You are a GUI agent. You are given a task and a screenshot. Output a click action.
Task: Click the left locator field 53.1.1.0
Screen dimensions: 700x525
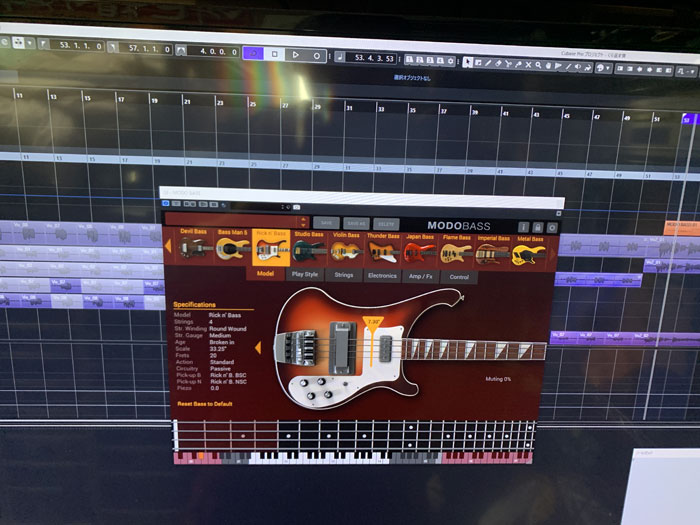pyautogui.click(x=76, y=46)
